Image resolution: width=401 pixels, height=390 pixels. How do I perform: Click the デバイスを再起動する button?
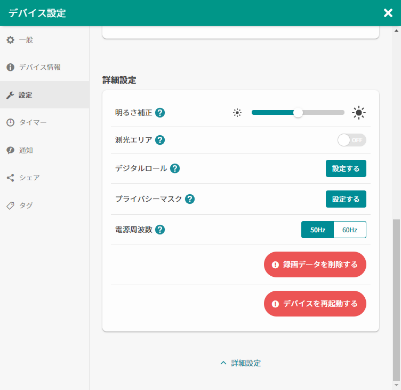(315, 304)
